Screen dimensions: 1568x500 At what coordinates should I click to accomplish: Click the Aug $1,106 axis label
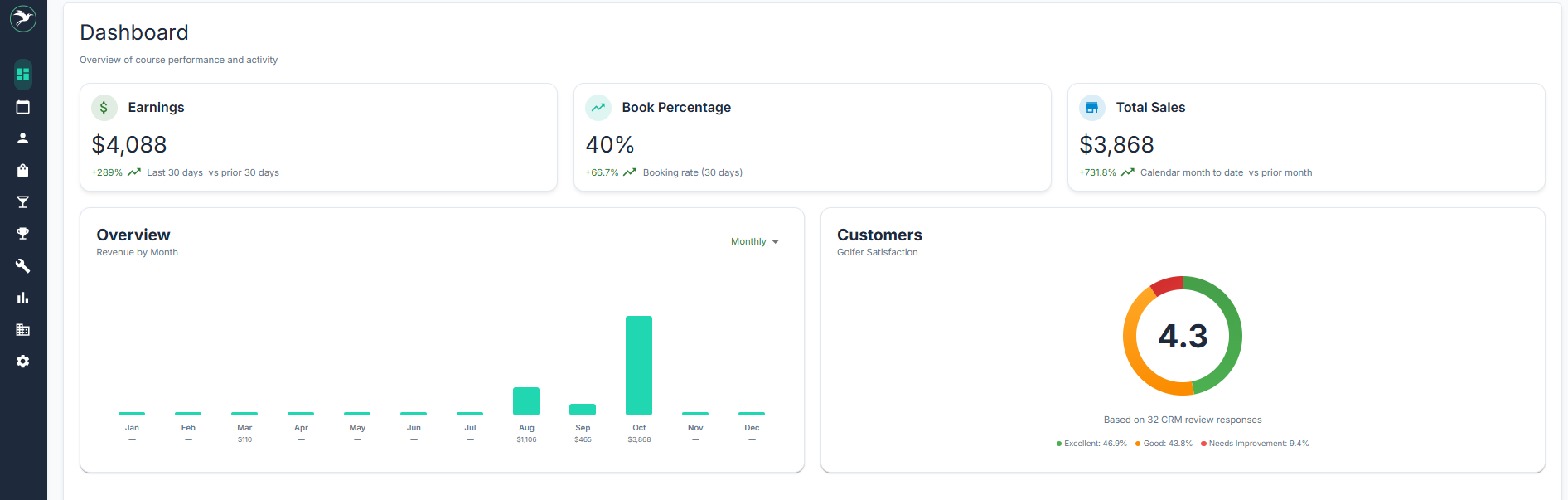tap(526, 434)
